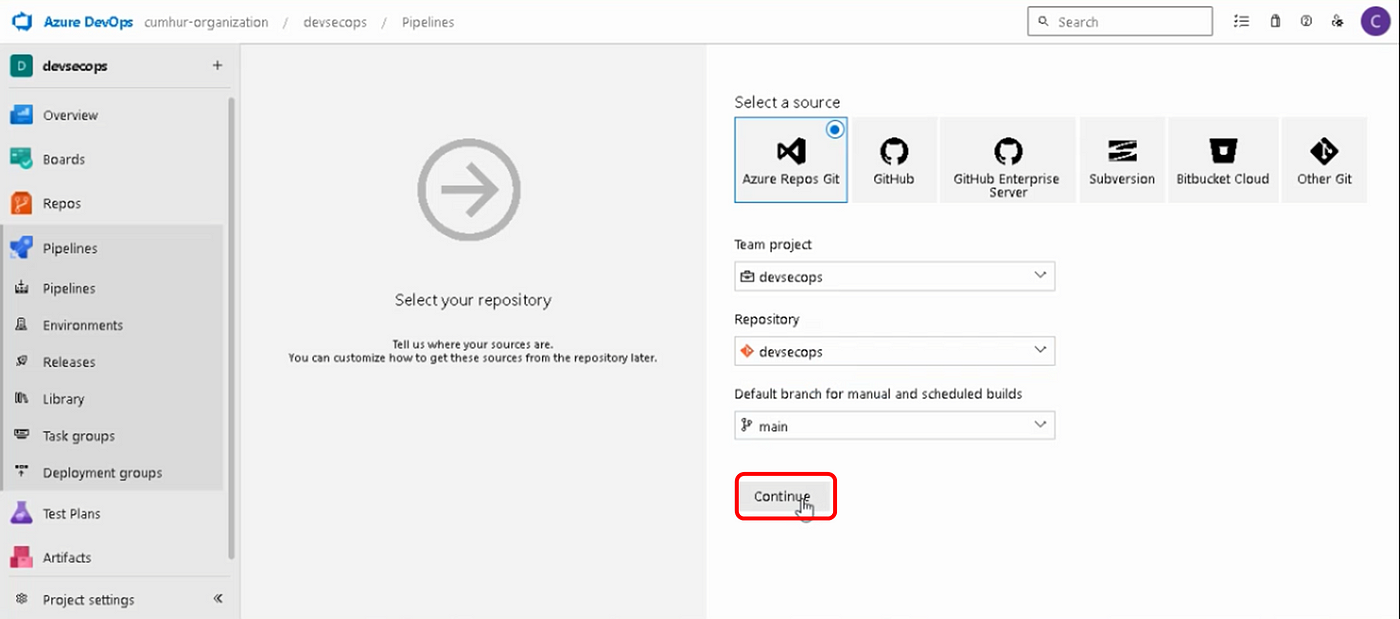Open the user settings icon in header
Screen dimensions: 1400x619
(x=1337, y=21)
